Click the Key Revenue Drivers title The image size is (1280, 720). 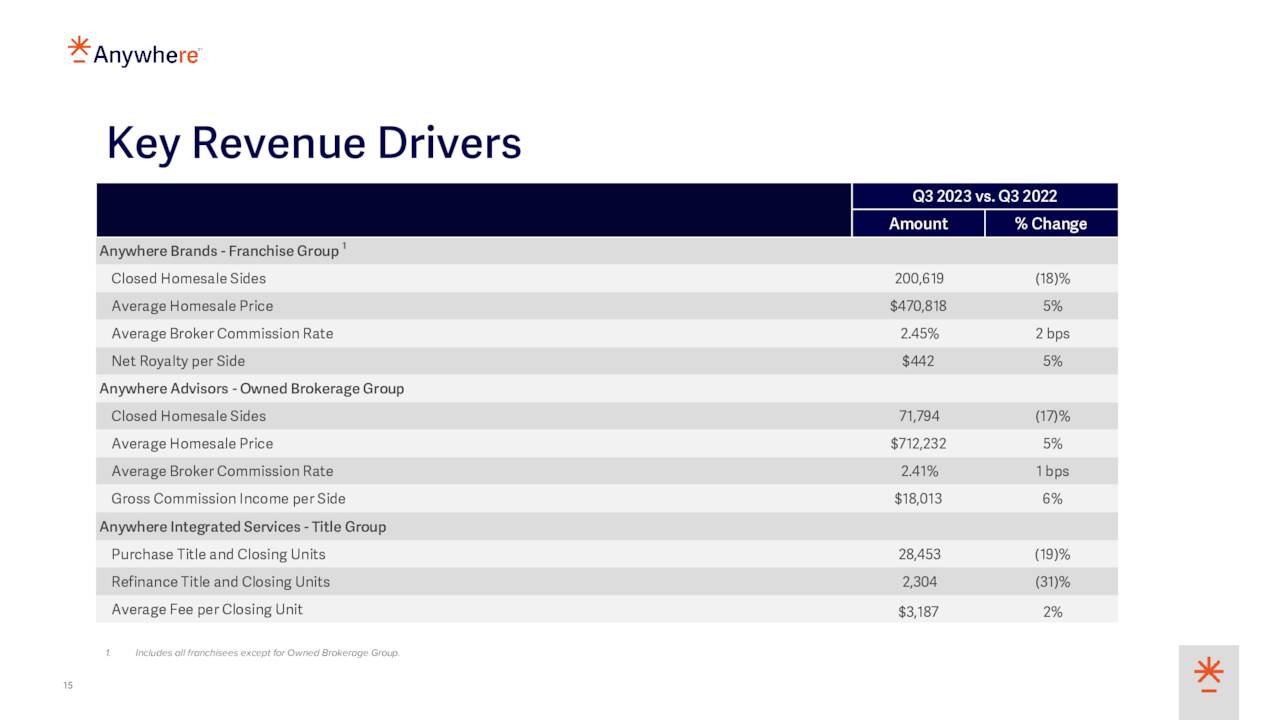pyautogui.click(x=314, y=143)
